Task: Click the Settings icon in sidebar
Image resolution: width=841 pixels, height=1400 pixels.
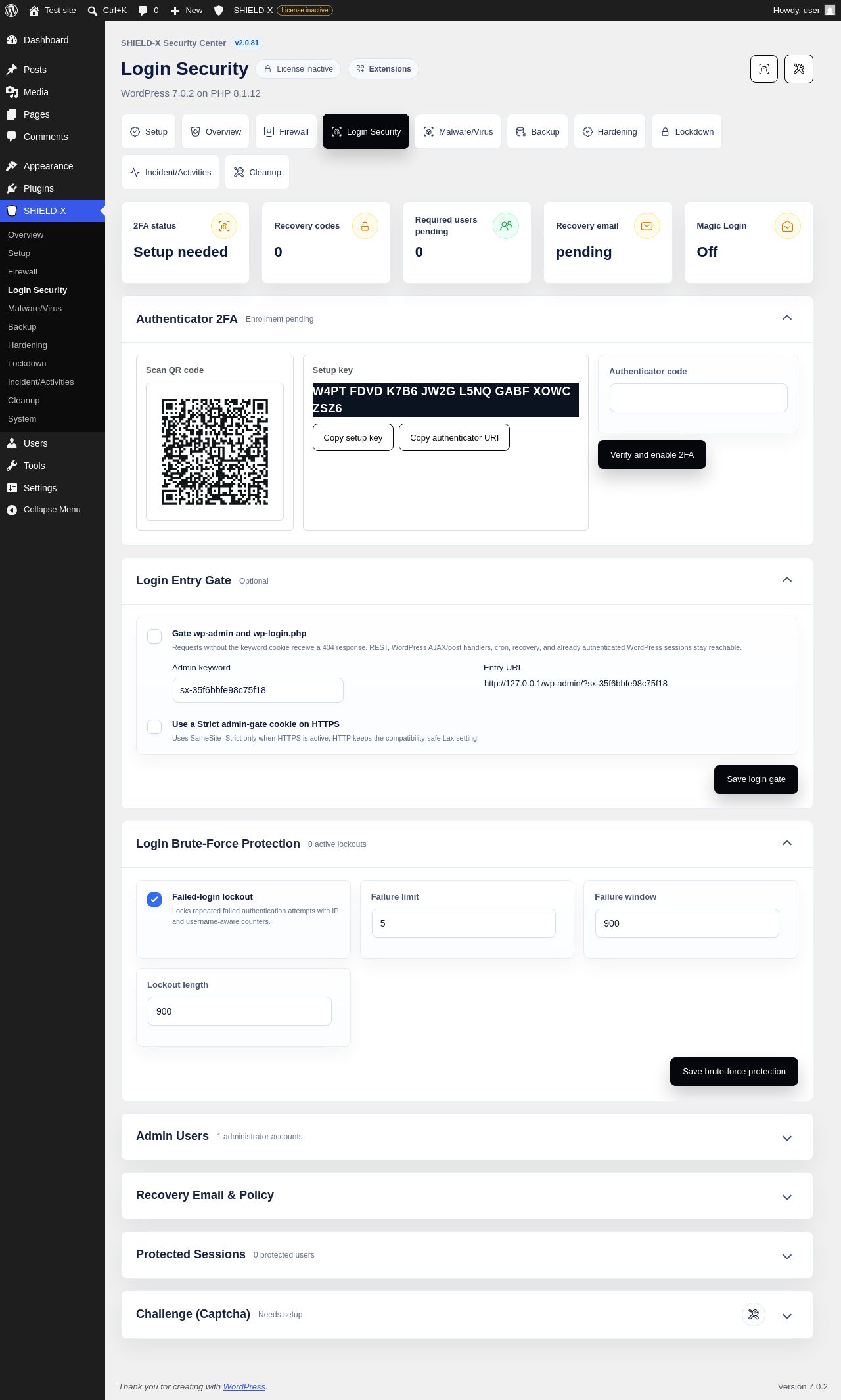Action: (12, 488)
